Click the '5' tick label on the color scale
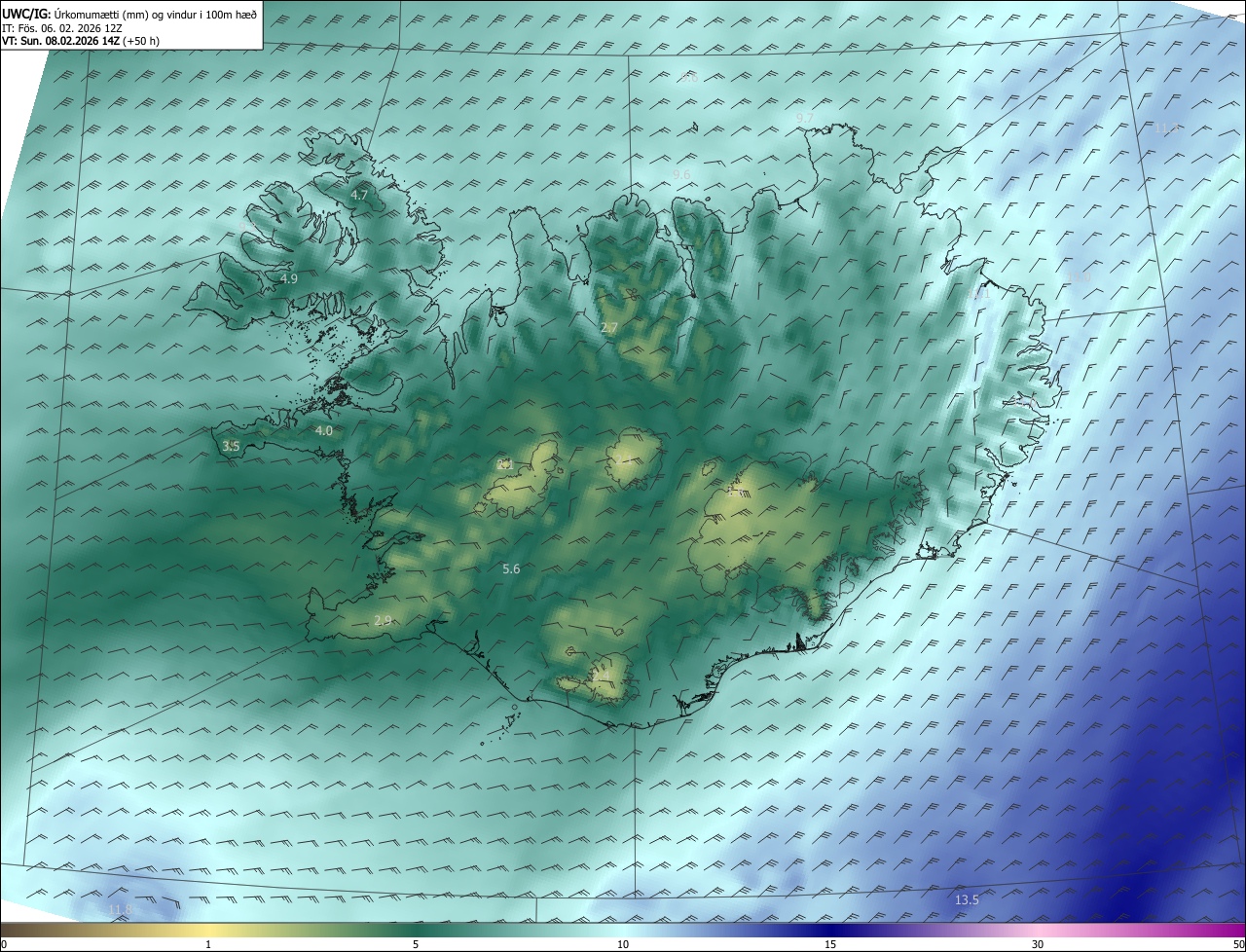Image resolution: width=1246 pixels, height=952 pixels. click(416, 944)
